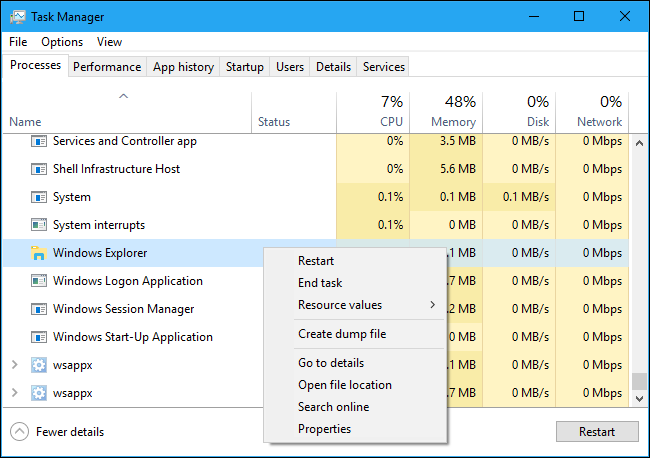
Task: Choose End task from context menu
Action: tap(320, 283)
